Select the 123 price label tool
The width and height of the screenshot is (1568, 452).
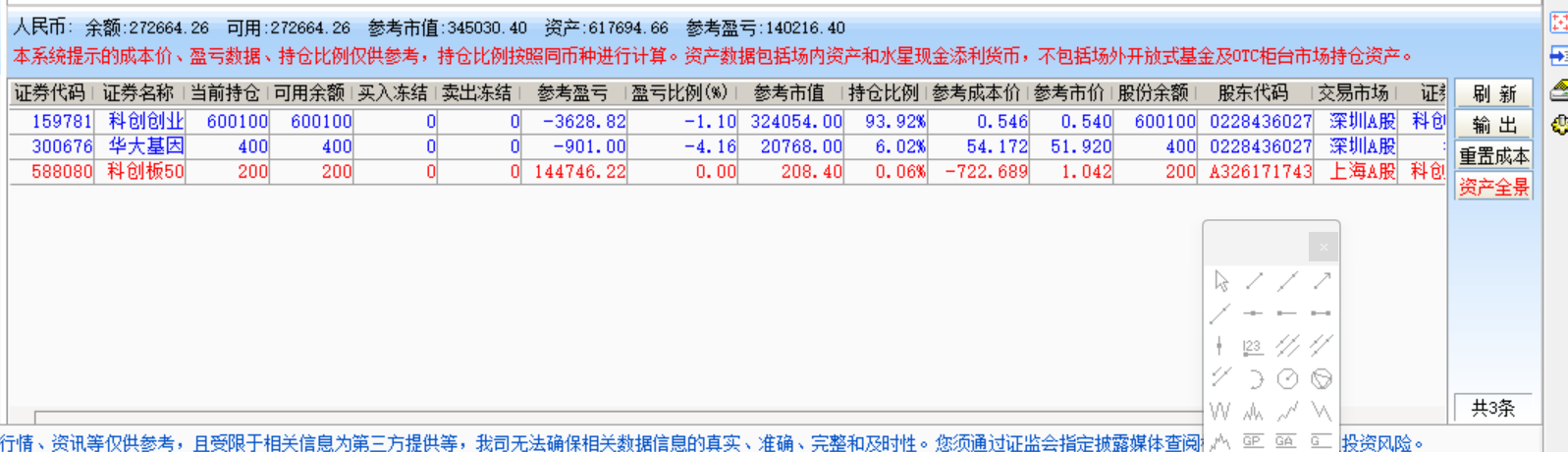1252,346
